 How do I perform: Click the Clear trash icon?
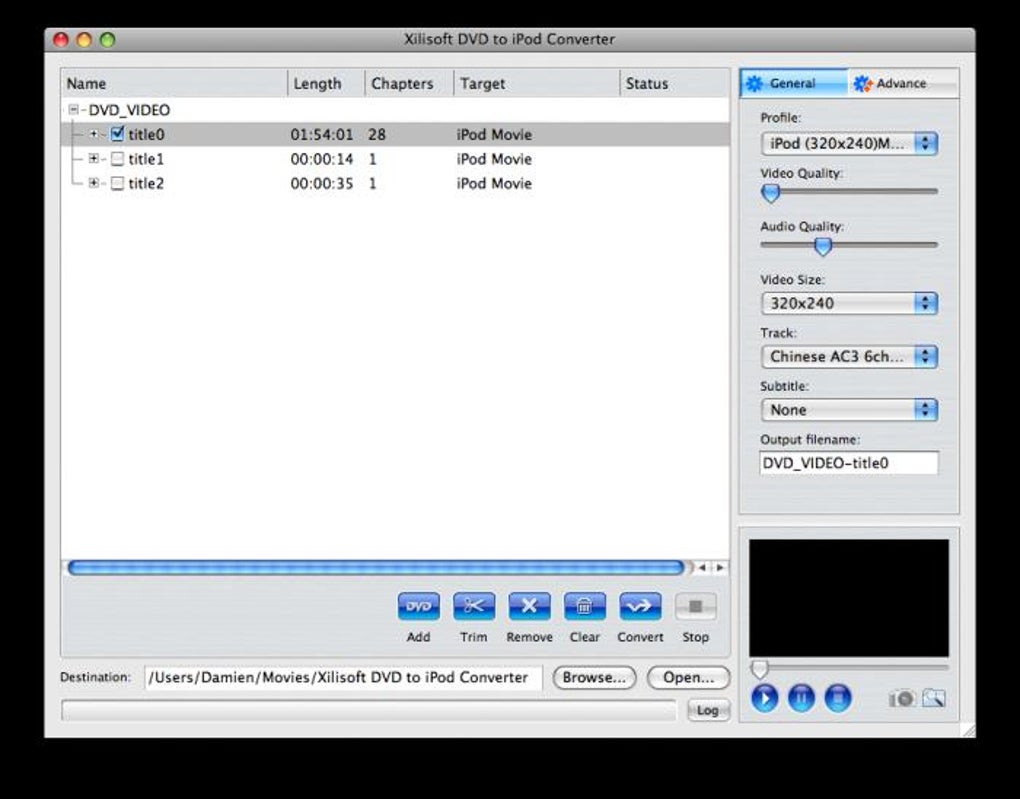(x=584, y=606)
